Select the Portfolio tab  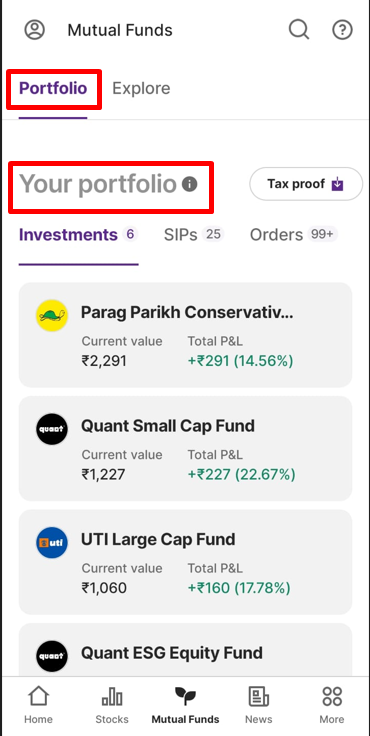(x=53, y=88)
